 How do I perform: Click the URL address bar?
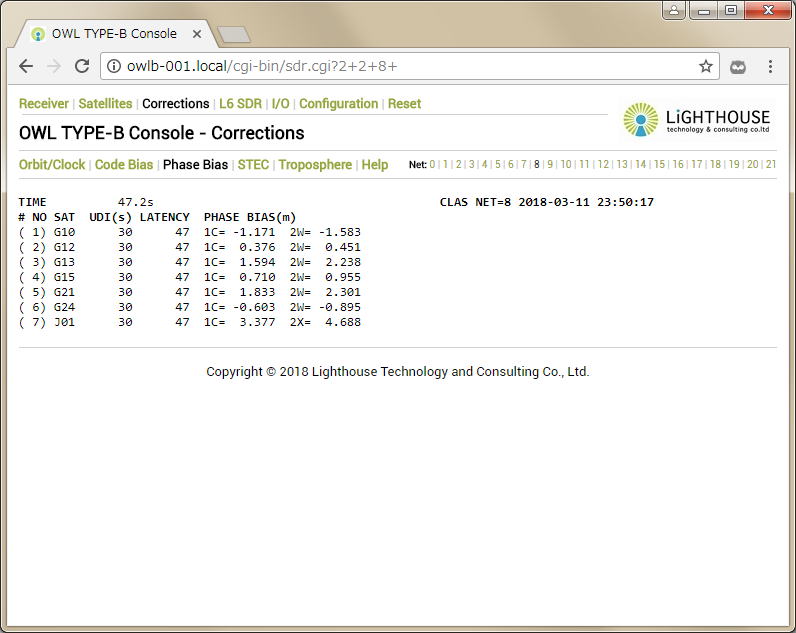[400, 67]
